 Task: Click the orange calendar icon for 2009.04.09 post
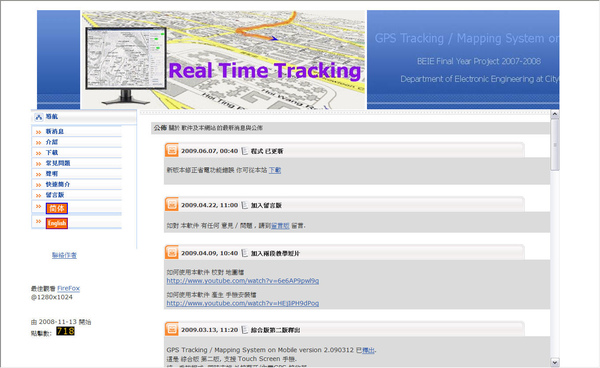point(171,252)
